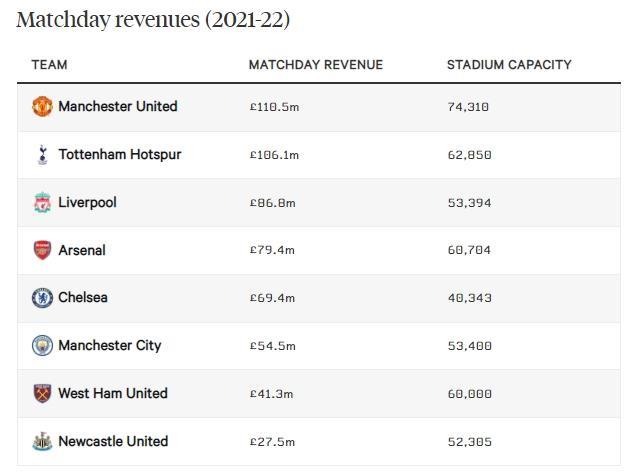Click West Ham United's 60,000 capacity
The height and width of the screenshot is (474, 639).
pyautogui.click(x=469, y=394)
